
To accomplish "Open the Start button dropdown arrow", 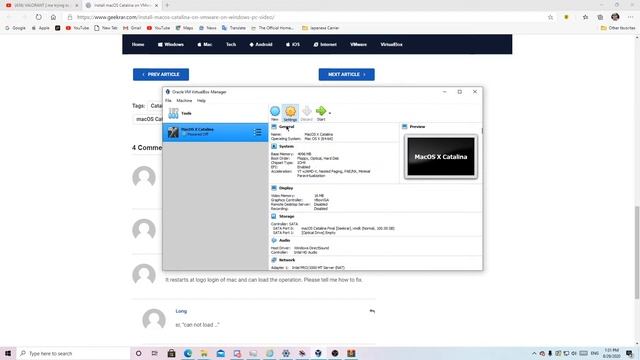I will (x=330, y=113).
